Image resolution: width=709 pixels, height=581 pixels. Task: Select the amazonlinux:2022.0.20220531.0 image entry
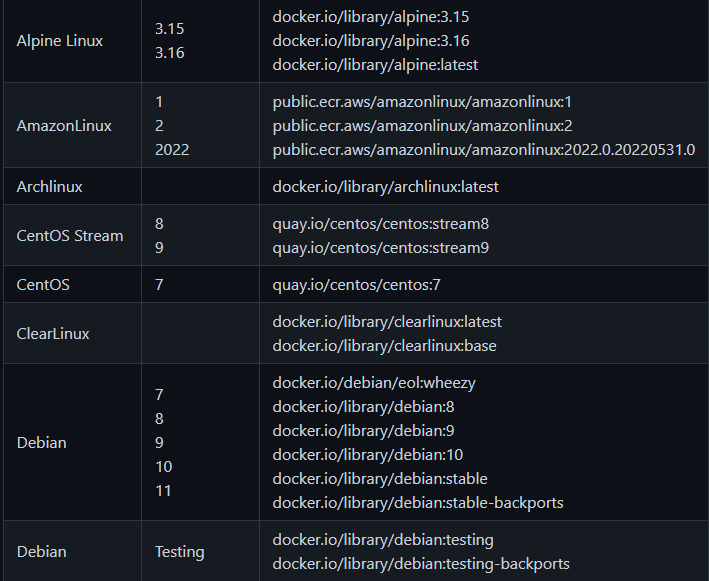click(x=484, y=150)
